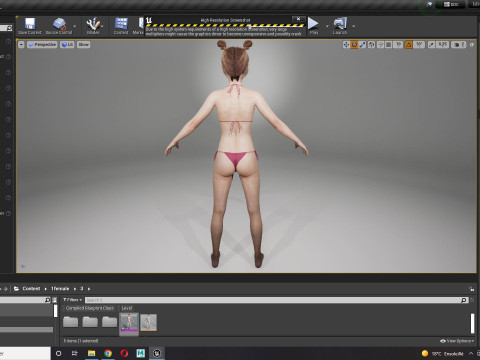Viewport: 480px width, 360px height.
Task: Open the Modes tools icon
Action: click(93, 26)
